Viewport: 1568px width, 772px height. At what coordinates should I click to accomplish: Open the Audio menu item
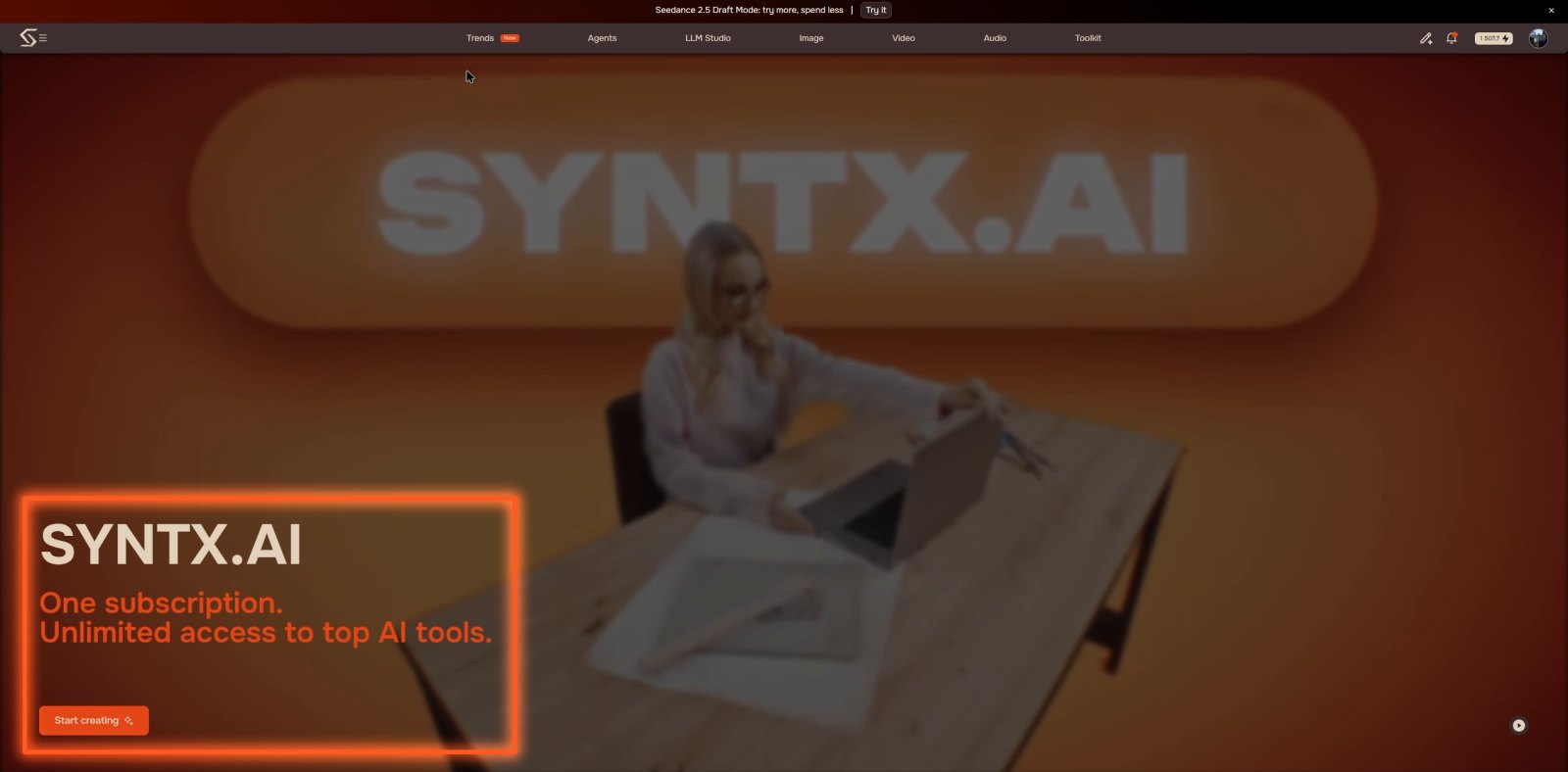coord(995,38)
